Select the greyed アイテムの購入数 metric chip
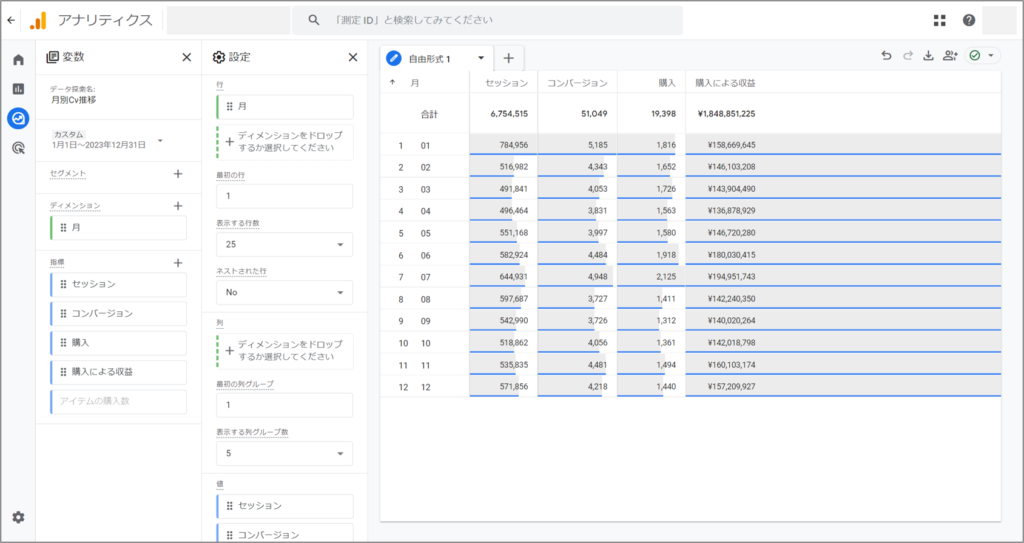Screen dimensions: 1024x543 tap(118, 401)
